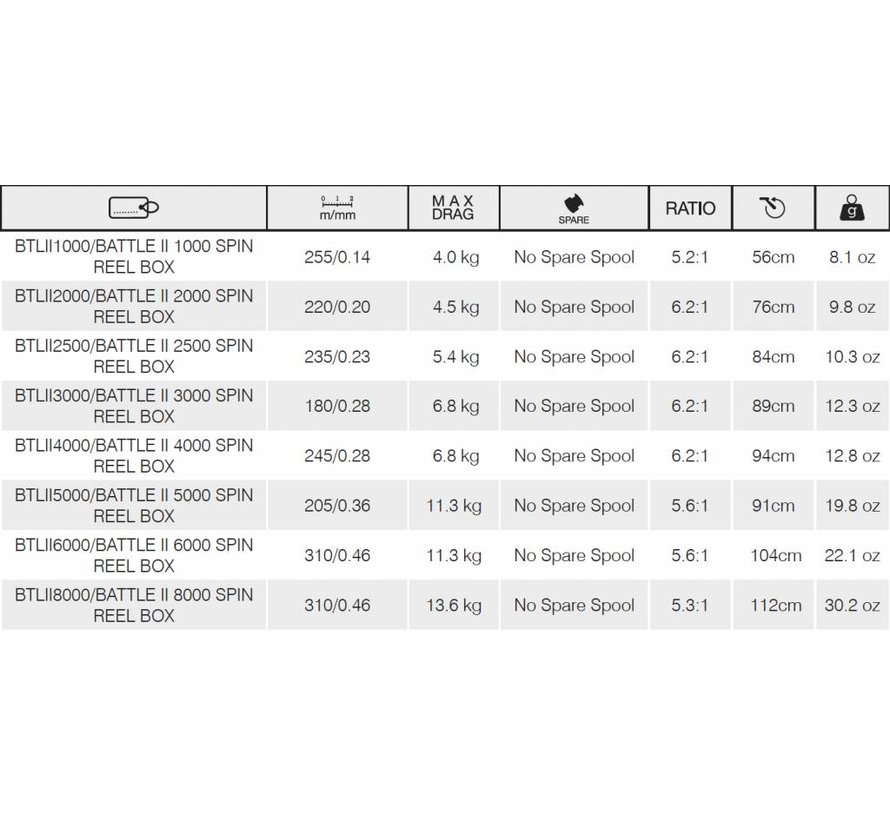Screen dimensions: 890x820
Task: Click the RATIO column header
Action: pyautogui.click(x=690, y=208)
